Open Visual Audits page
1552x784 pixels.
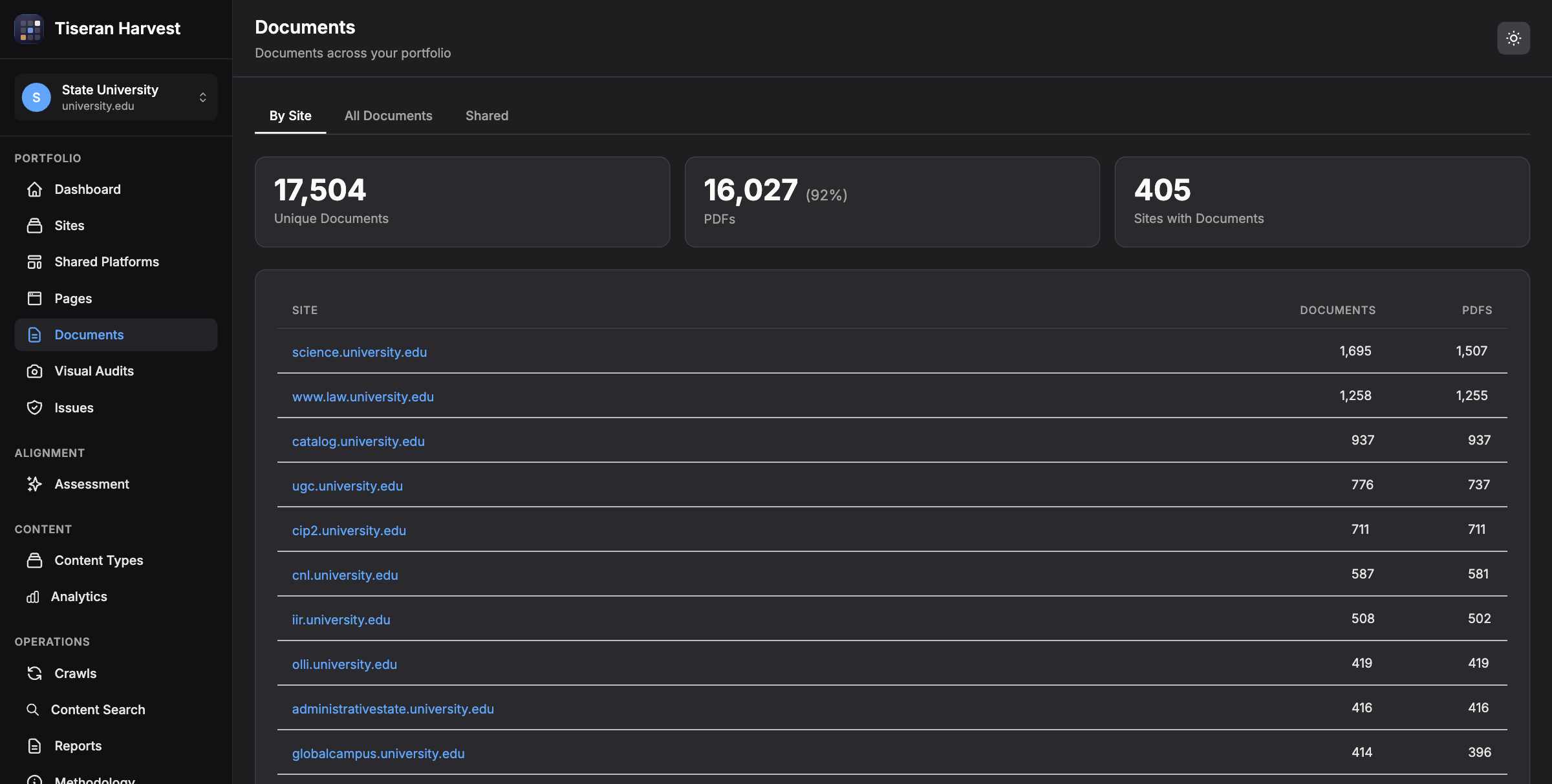[x=116, y=371]
